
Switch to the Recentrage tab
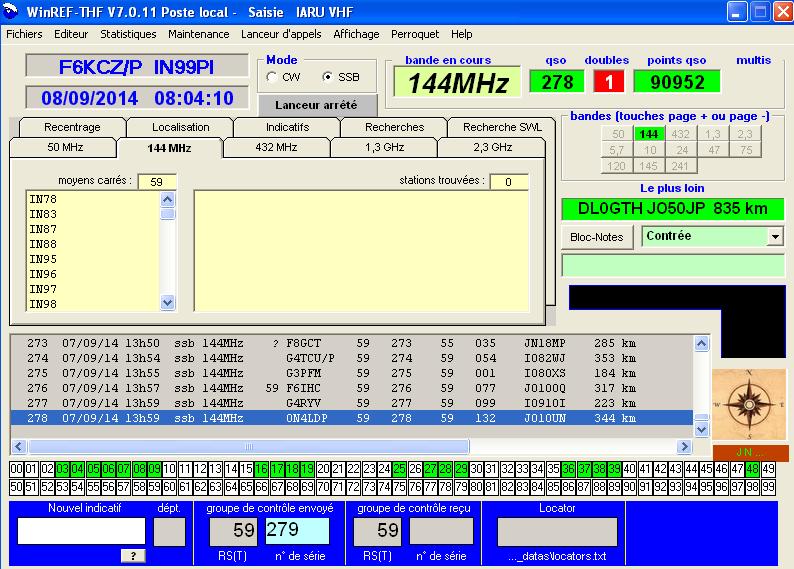tap(72, 127)
